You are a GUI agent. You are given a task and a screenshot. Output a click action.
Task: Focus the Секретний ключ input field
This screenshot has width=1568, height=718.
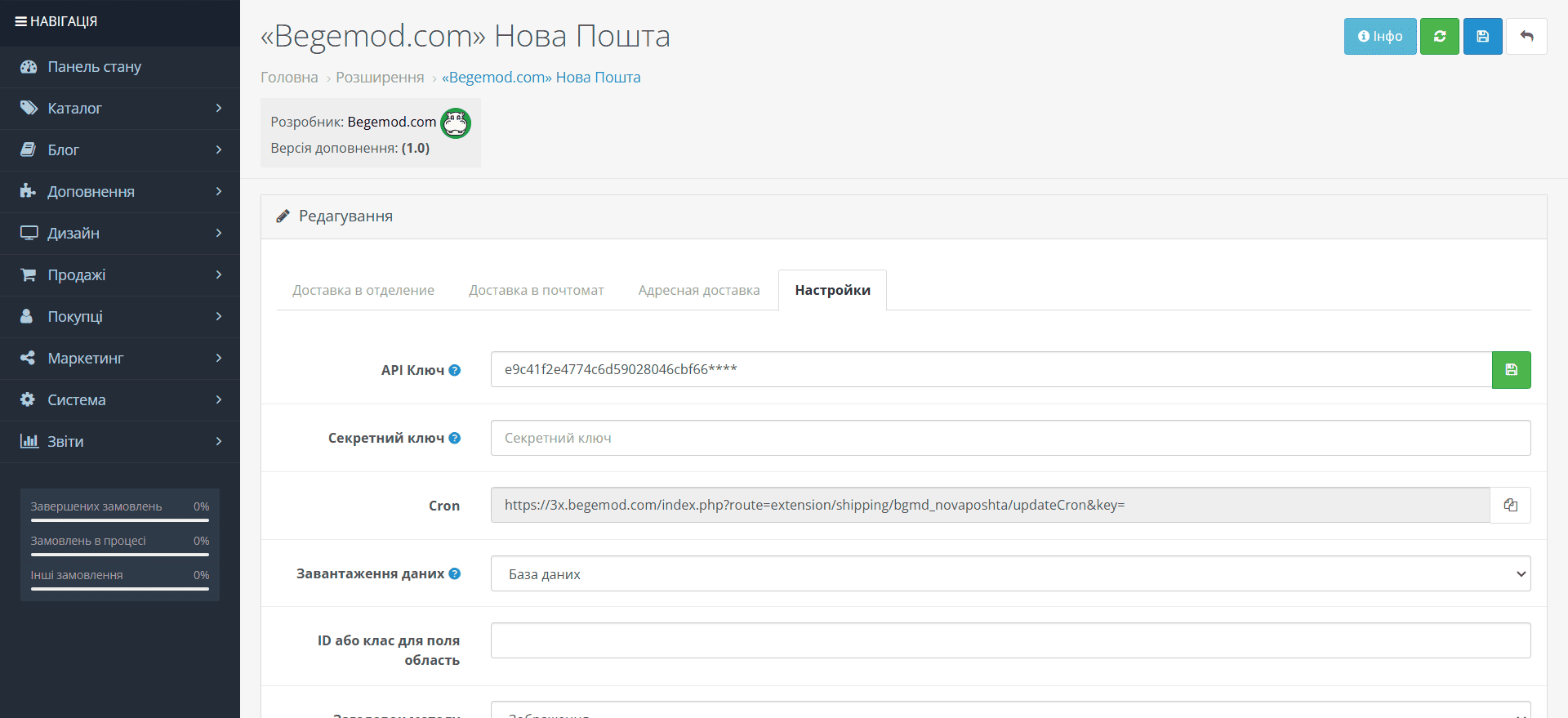(x=1010, y=438)
